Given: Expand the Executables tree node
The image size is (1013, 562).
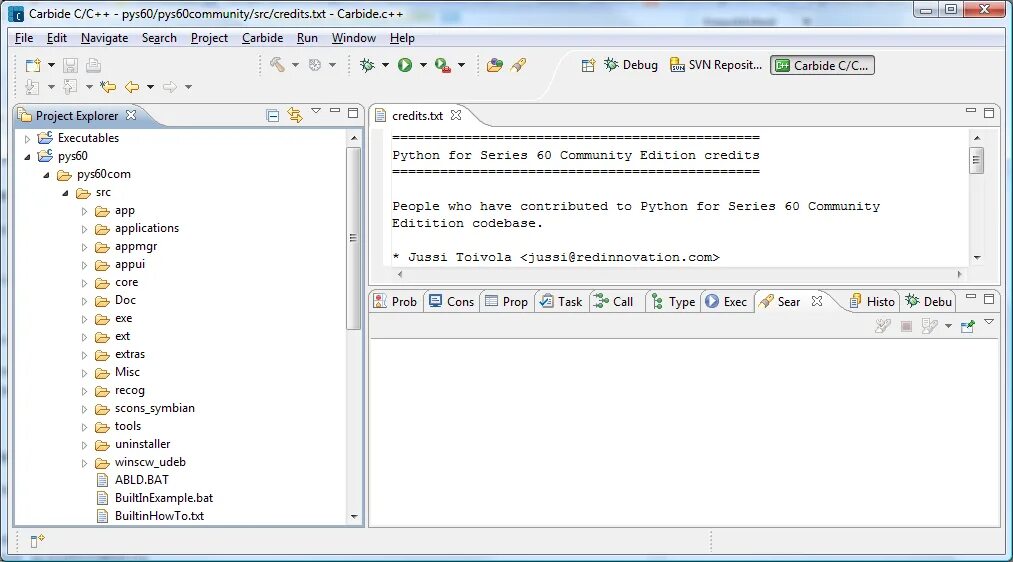Looking at the screenshot, I should pyautogui.click(x=27, y=138).
